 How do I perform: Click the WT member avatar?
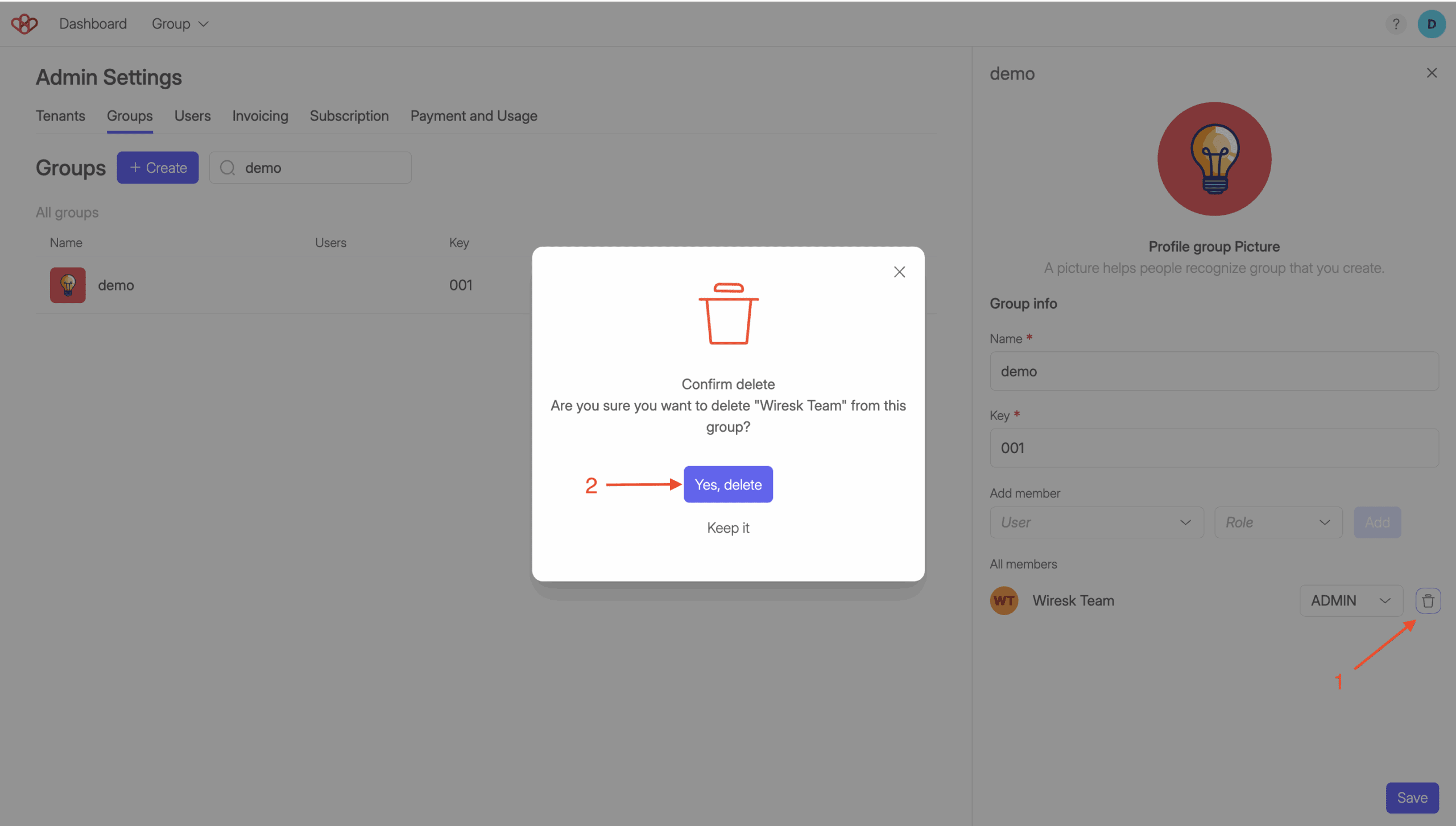click(1004, 600)
